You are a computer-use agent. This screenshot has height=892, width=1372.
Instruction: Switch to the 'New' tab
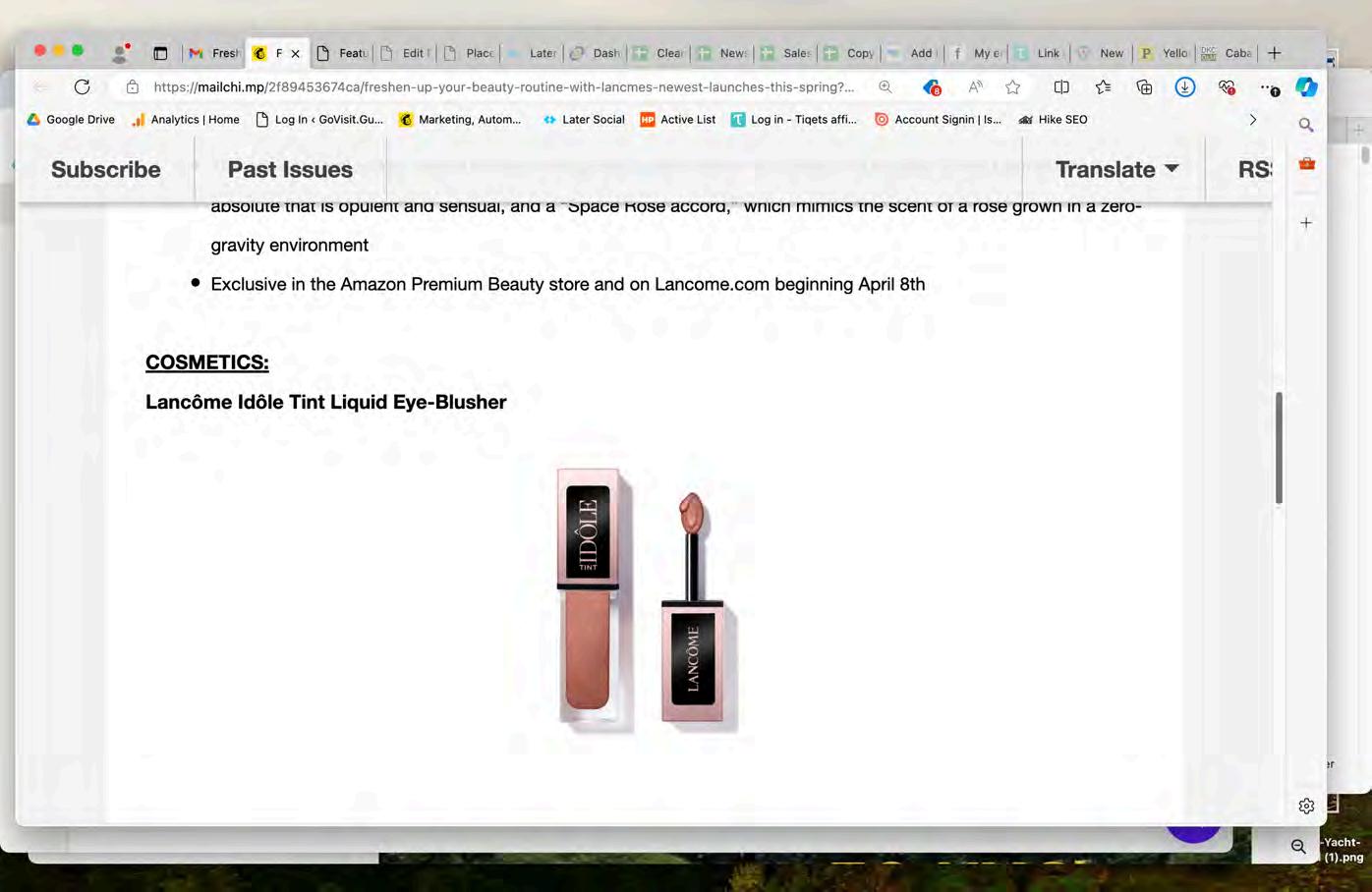pos(1102,53)
